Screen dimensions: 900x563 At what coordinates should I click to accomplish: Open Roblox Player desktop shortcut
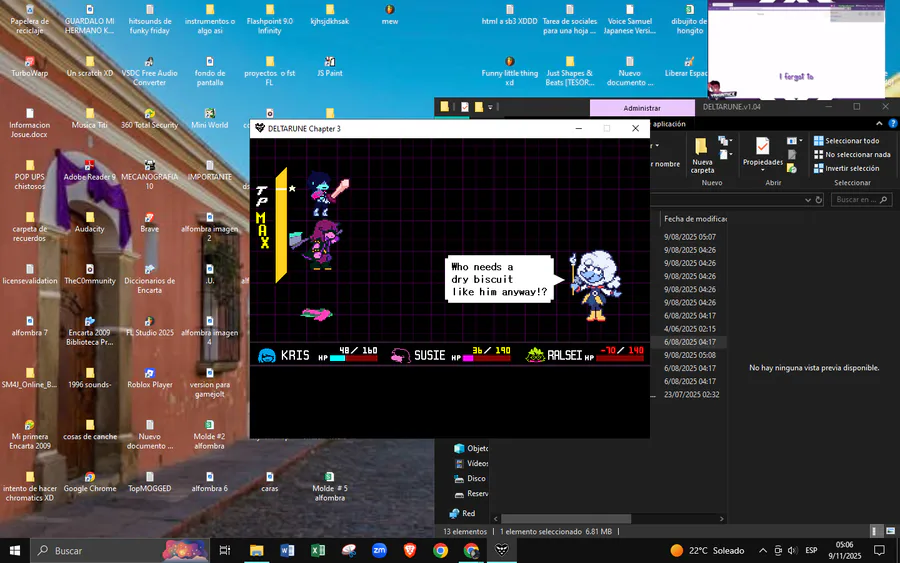point(149,378)
